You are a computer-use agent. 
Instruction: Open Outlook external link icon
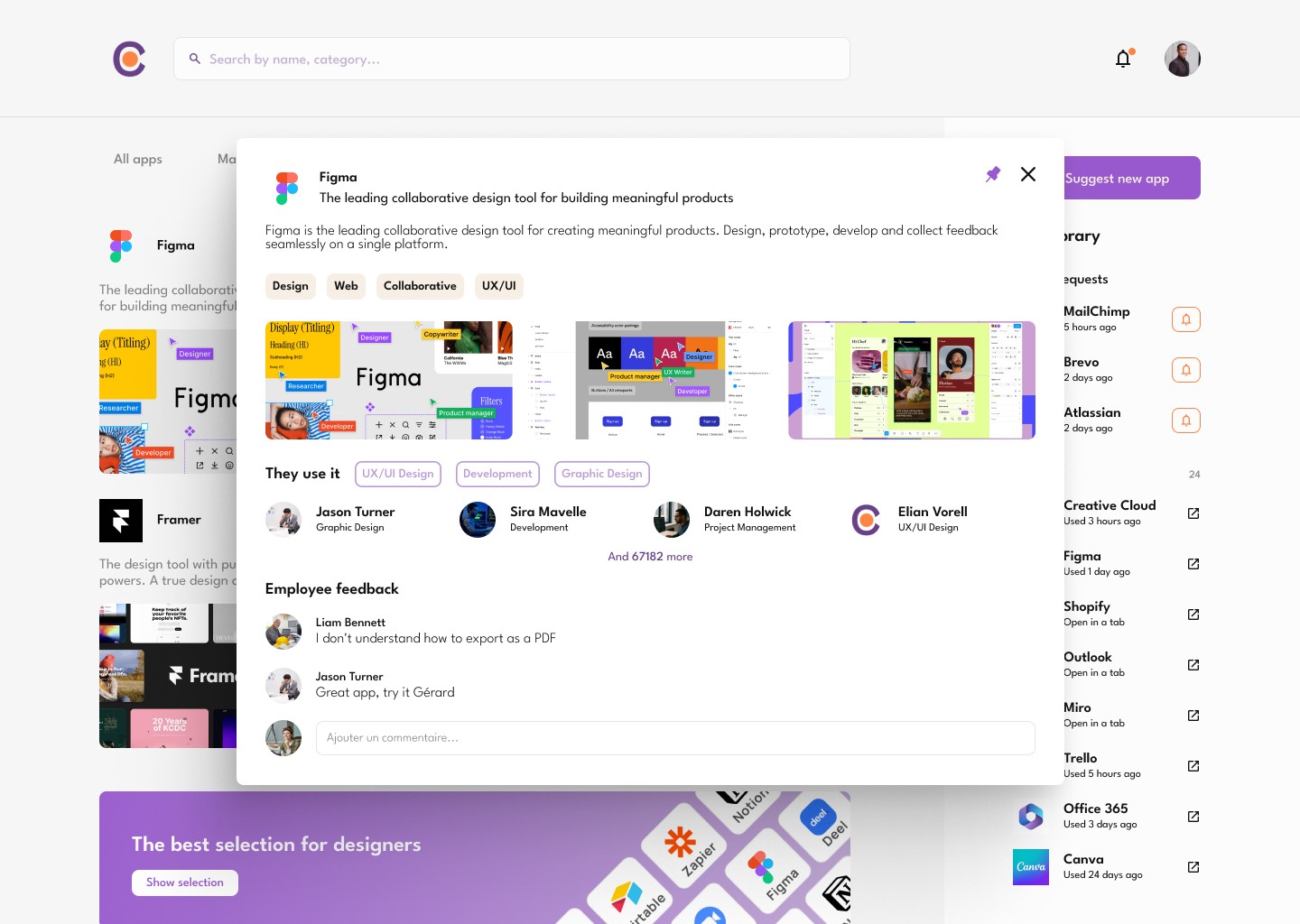[1193, 665]
